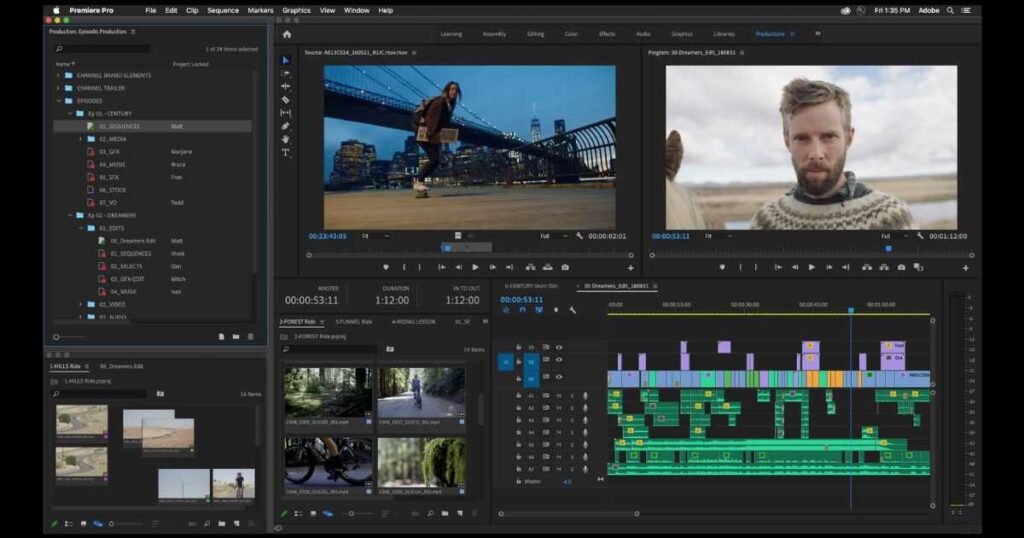
Task: Click Overwrite button in Source monitor
Action: coord(547,267)
